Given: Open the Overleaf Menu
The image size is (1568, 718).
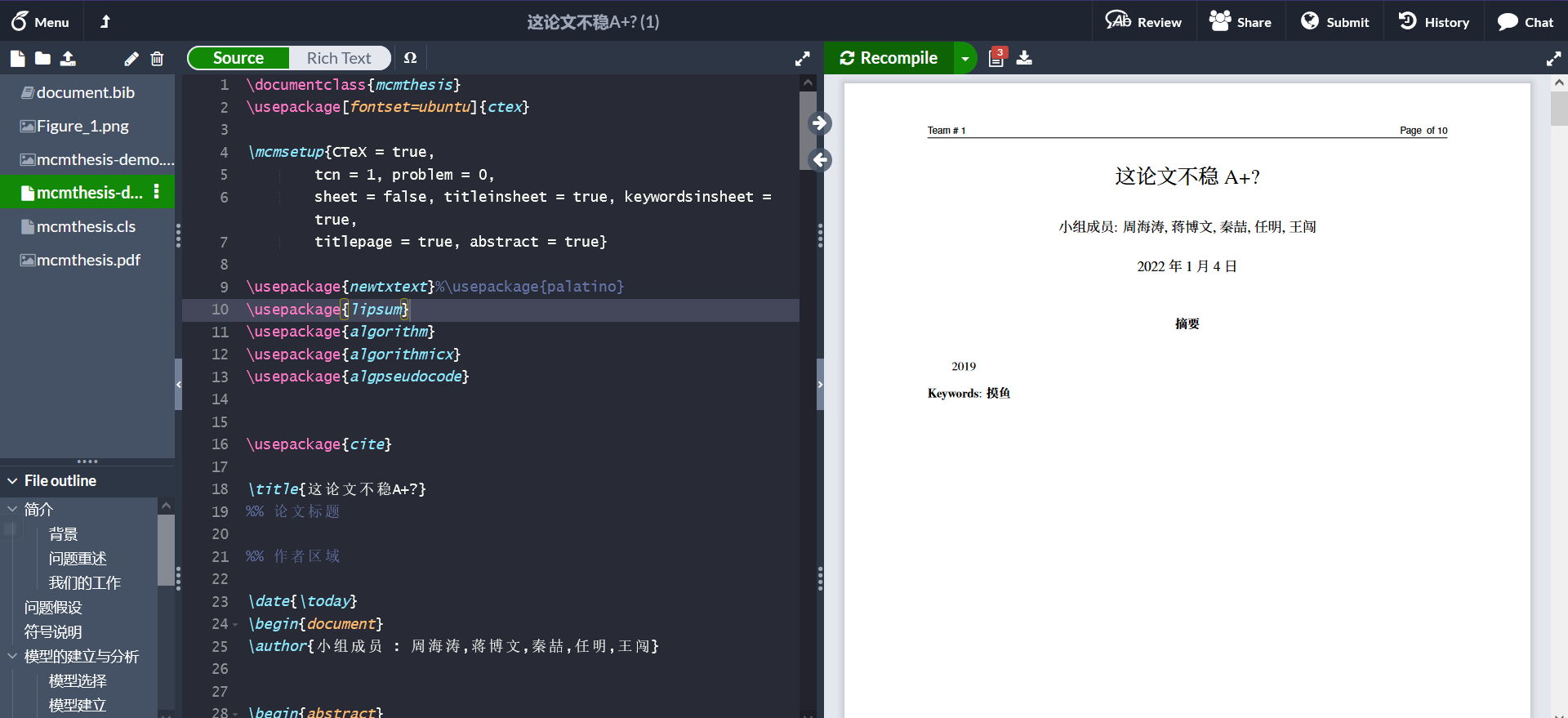Looking at the screenshot, I should pyautogui.click(x=40, y=22).
